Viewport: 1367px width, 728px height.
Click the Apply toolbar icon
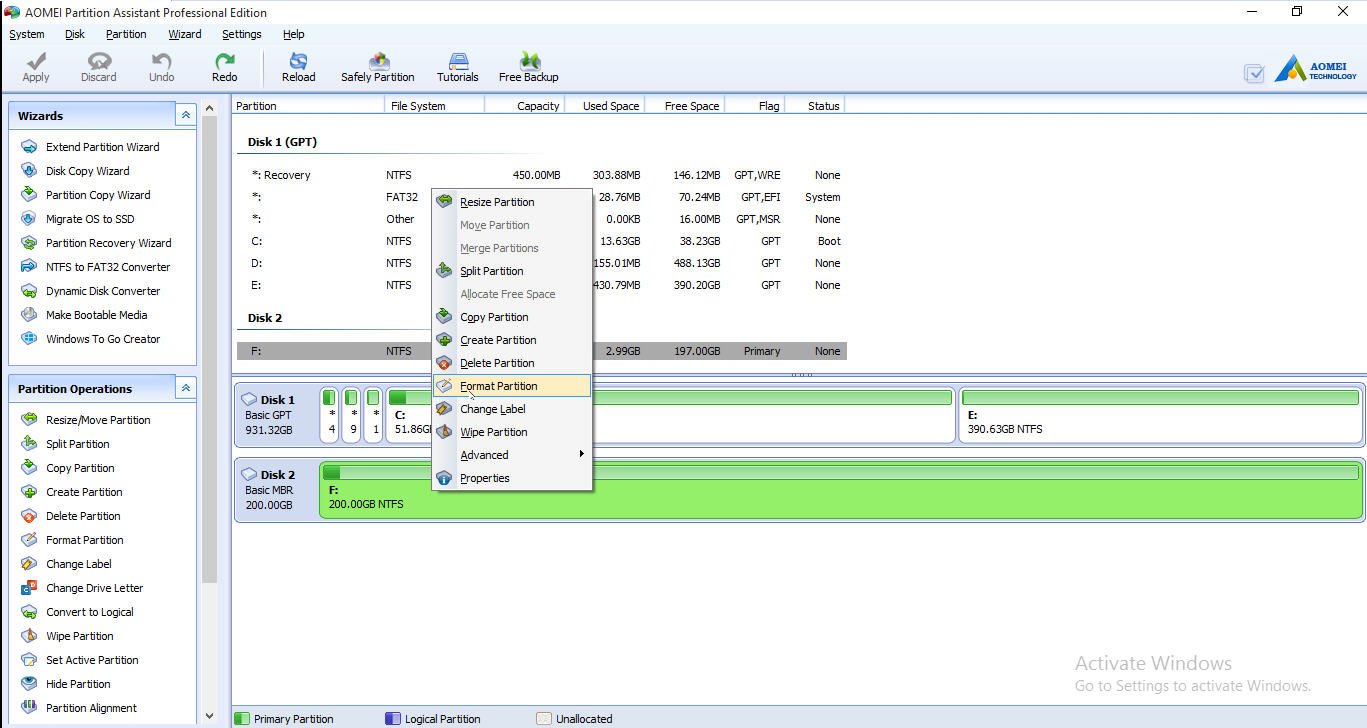pyautogui.click(x=36, y=67)
